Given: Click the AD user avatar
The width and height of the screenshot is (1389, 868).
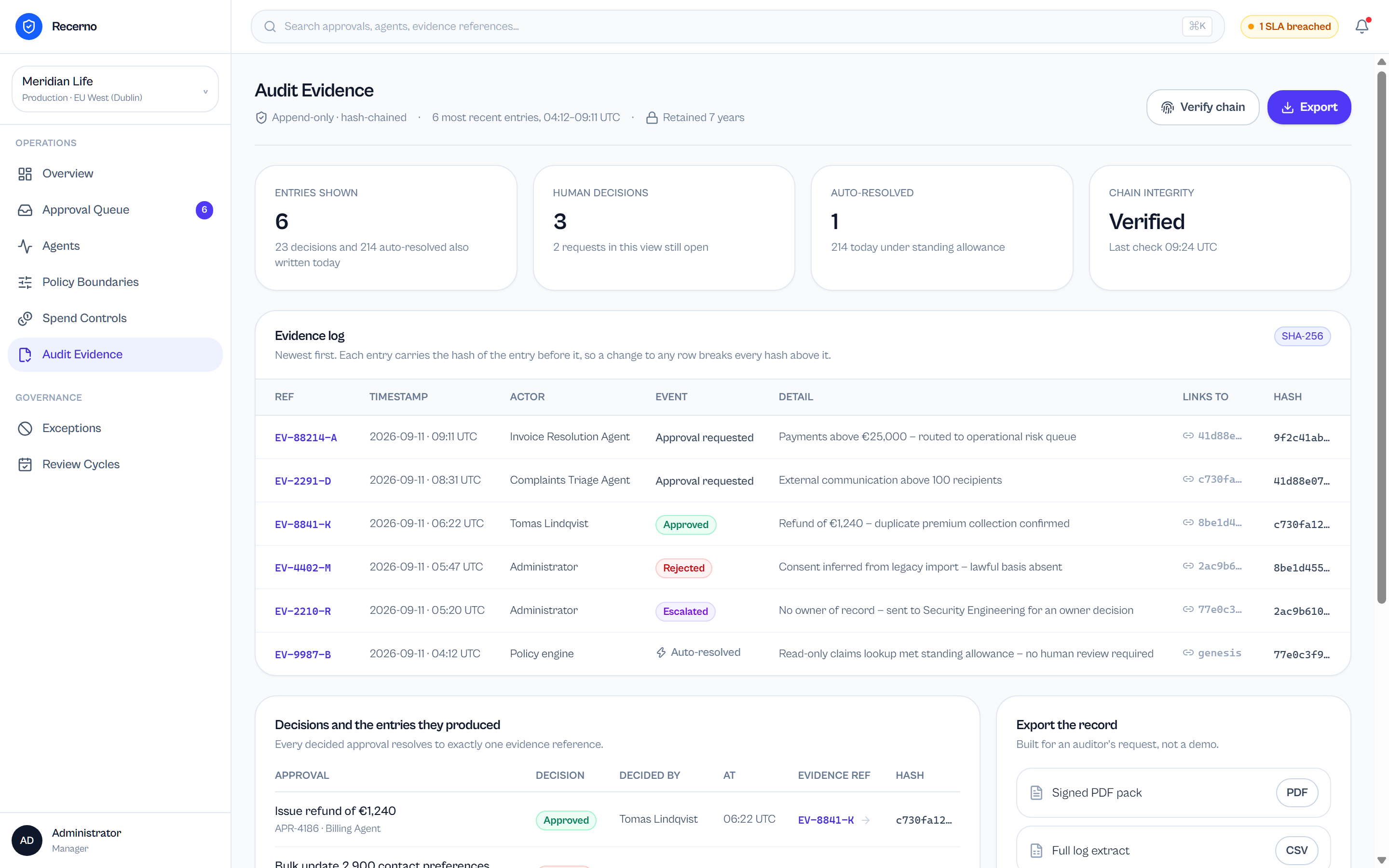Looking at the screenshot, I should tap(27, 841).
